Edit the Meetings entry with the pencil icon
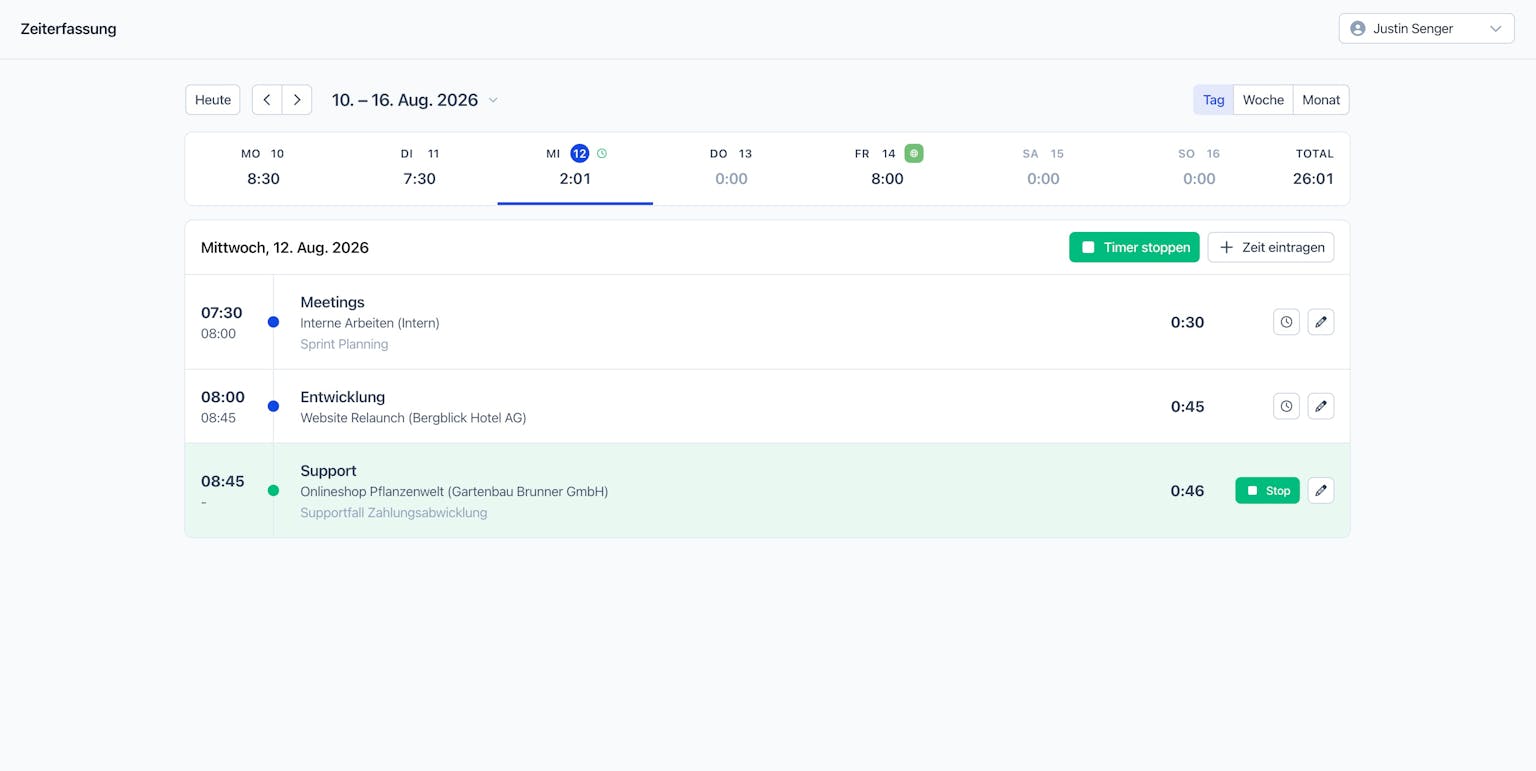This screenshot has width=1536, height=771. tap(1321, 322)
